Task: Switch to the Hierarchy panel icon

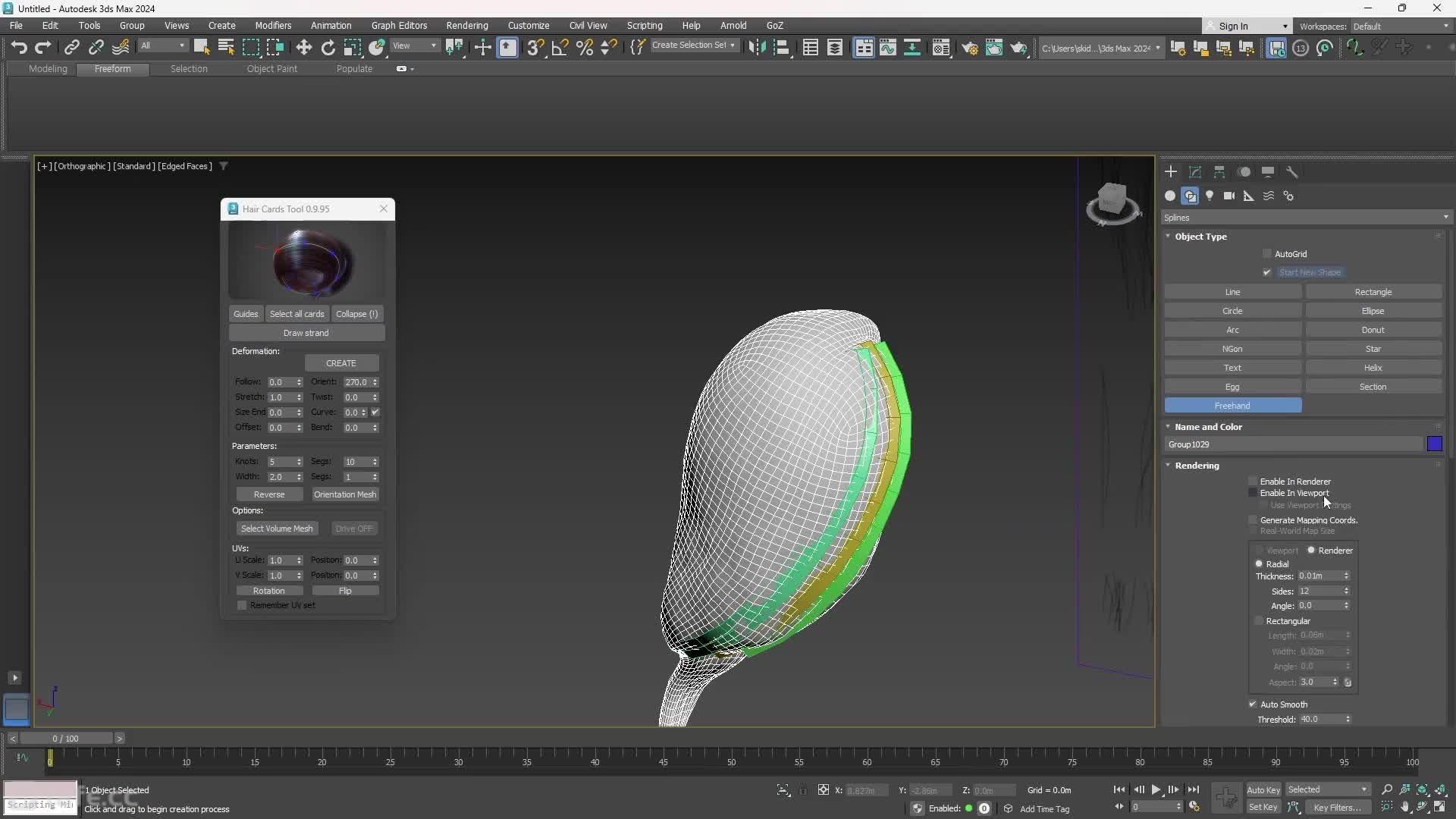Action: point(1219,172)
